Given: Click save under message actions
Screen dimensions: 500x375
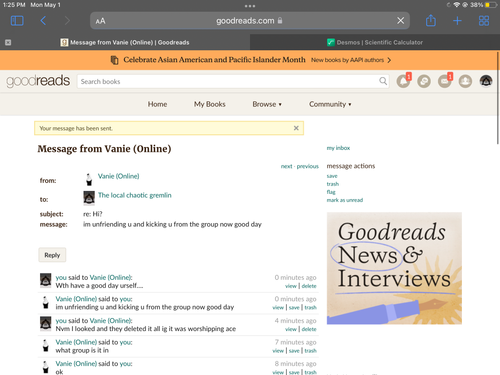Looking at the screenshot, I should (x=332, y=176).
